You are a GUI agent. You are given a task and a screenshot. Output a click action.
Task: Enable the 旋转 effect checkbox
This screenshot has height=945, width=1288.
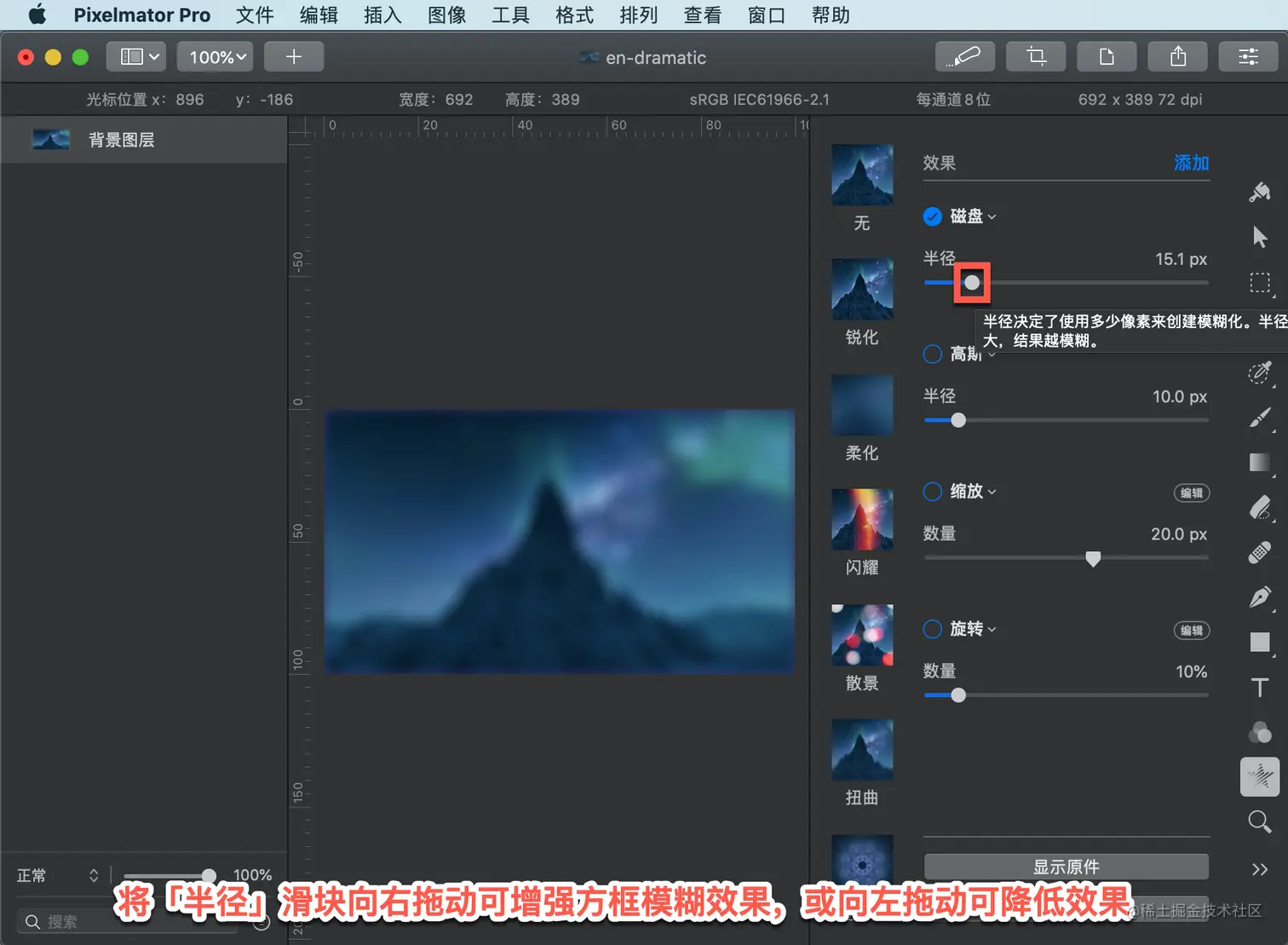(x=933, y=629)
